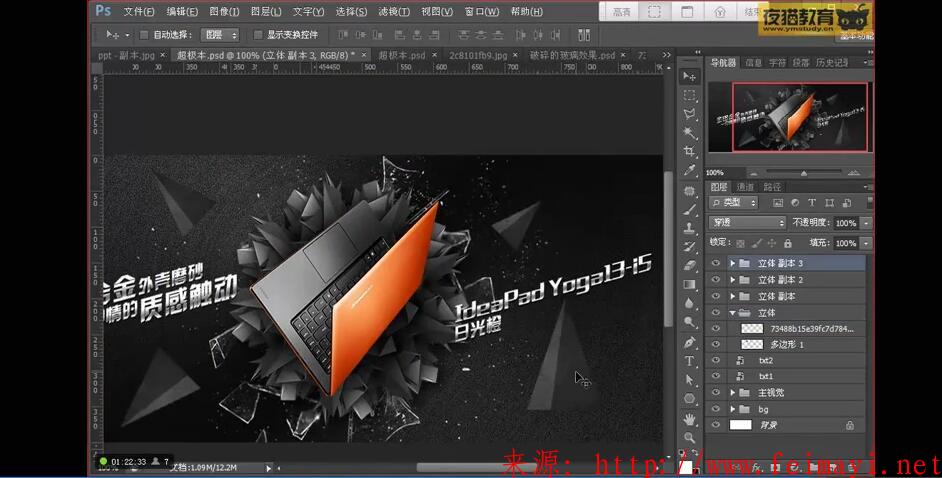The height and width of the screenshot is (478, 942).
Task: Select the Rectangular Marquee tool
Action: coord(689,95)
